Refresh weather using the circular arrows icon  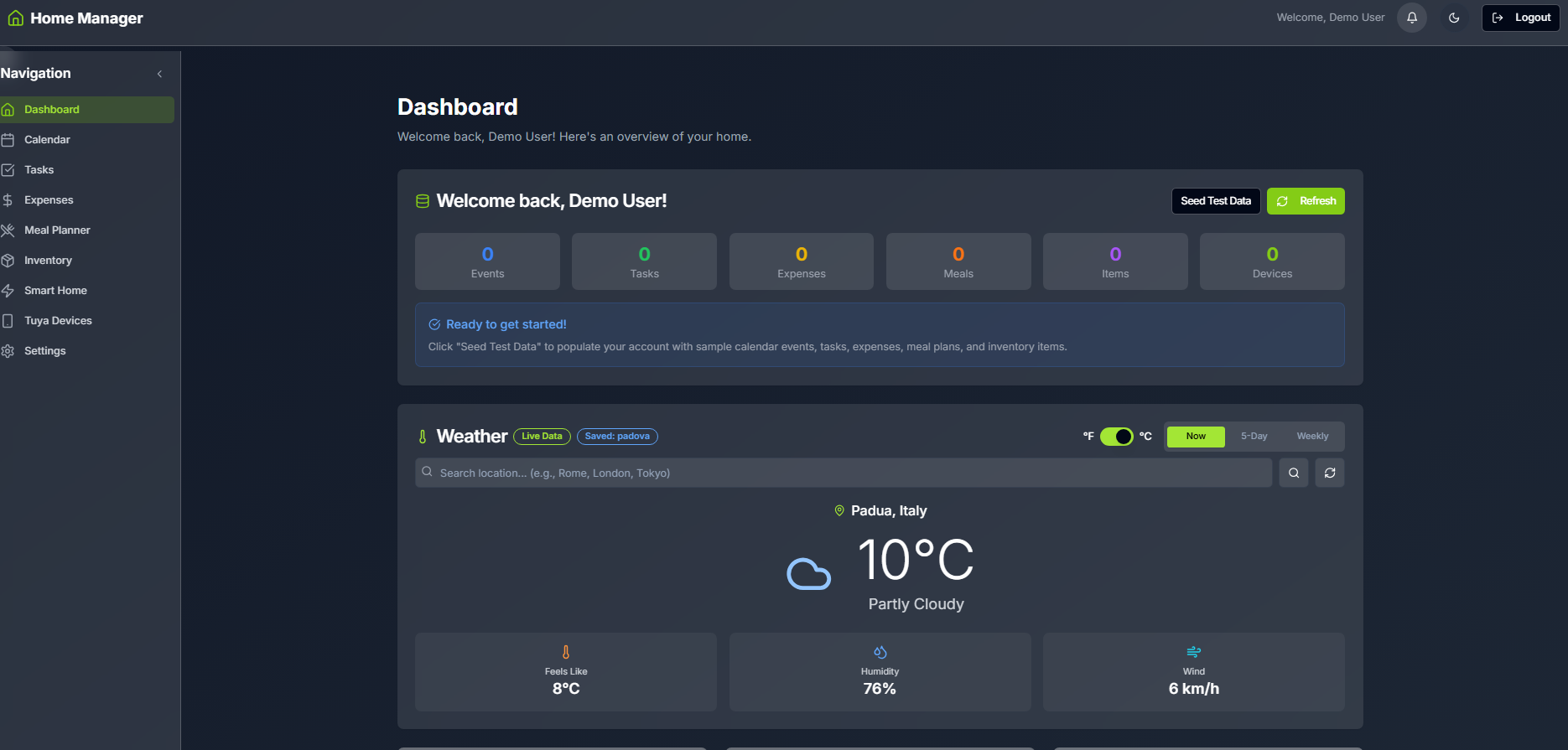(1330, 473)
